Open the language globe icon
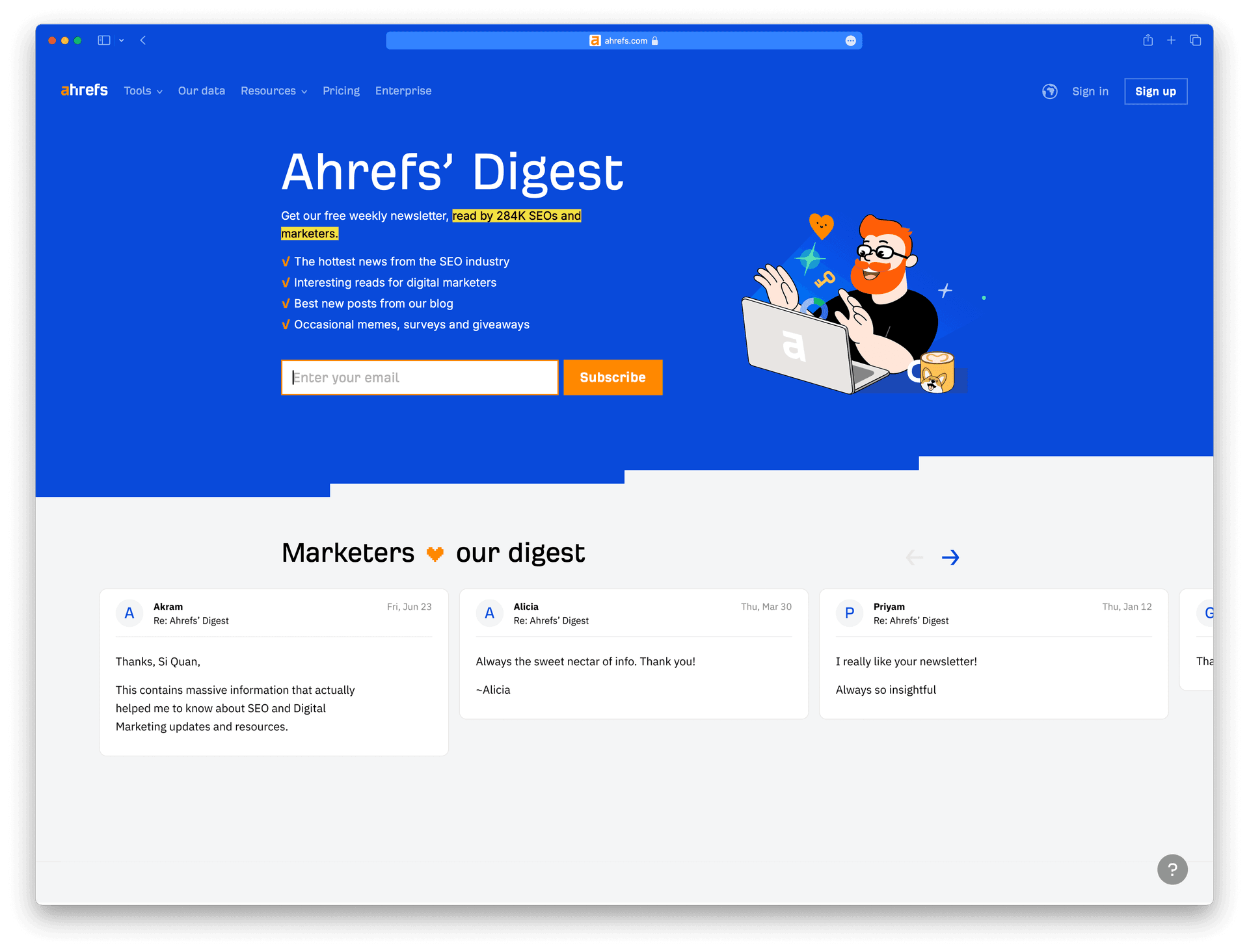This screenshot has width=1249, height=952. (1049, 92)
